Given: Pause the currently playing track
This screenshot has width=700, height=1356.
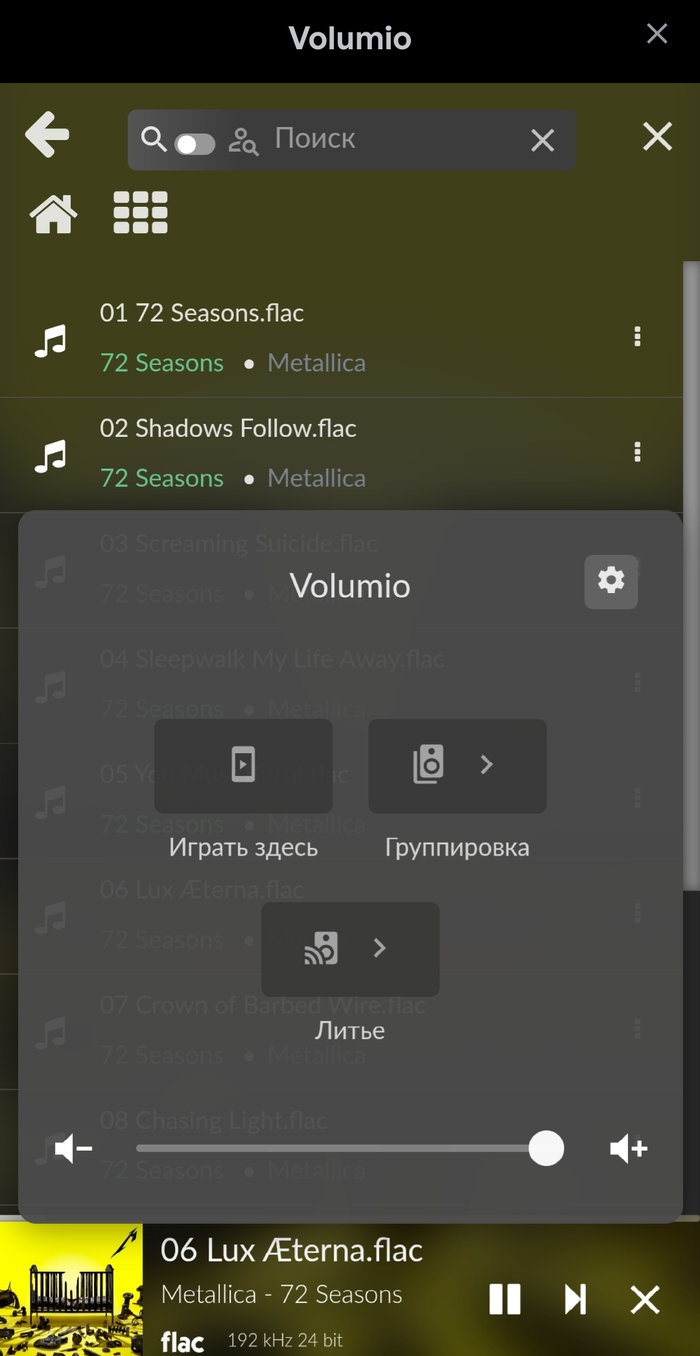Looking at the screenshot, I should (x=505, y=1299).
